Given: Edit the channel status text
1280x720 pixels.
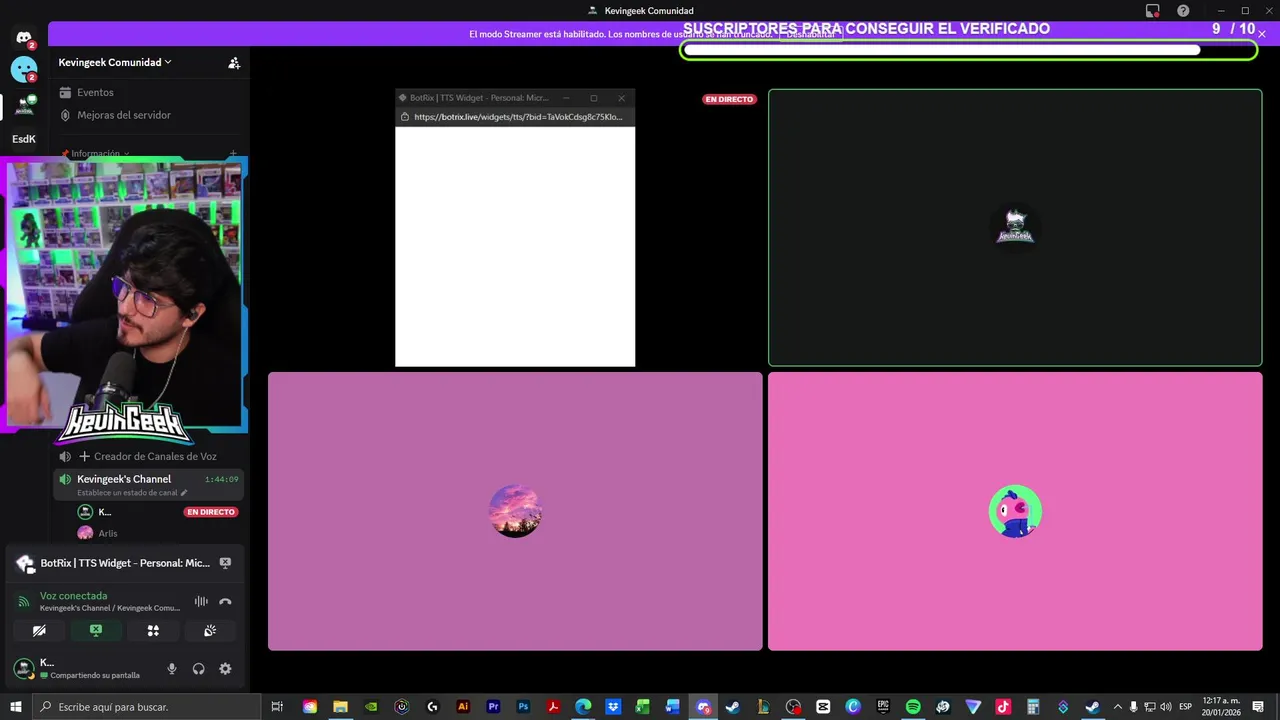Looking at the screenshot, I should (132, 493).
